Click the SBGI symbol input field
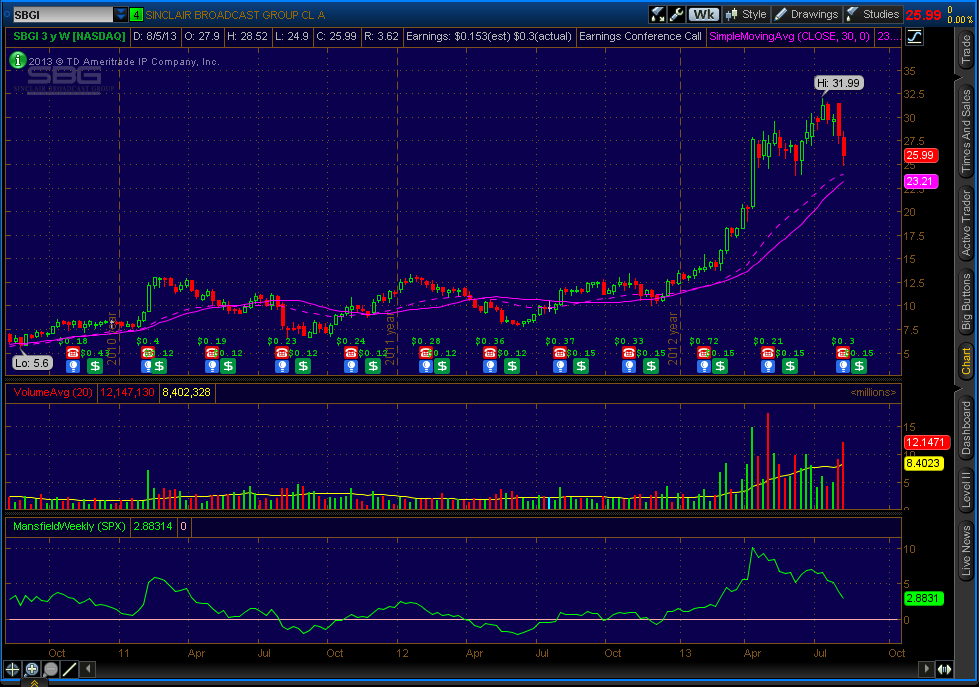 tap(62, 14)
